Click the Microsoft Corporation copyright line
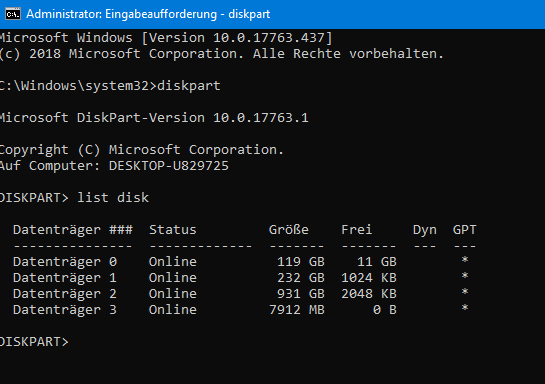 222,54
